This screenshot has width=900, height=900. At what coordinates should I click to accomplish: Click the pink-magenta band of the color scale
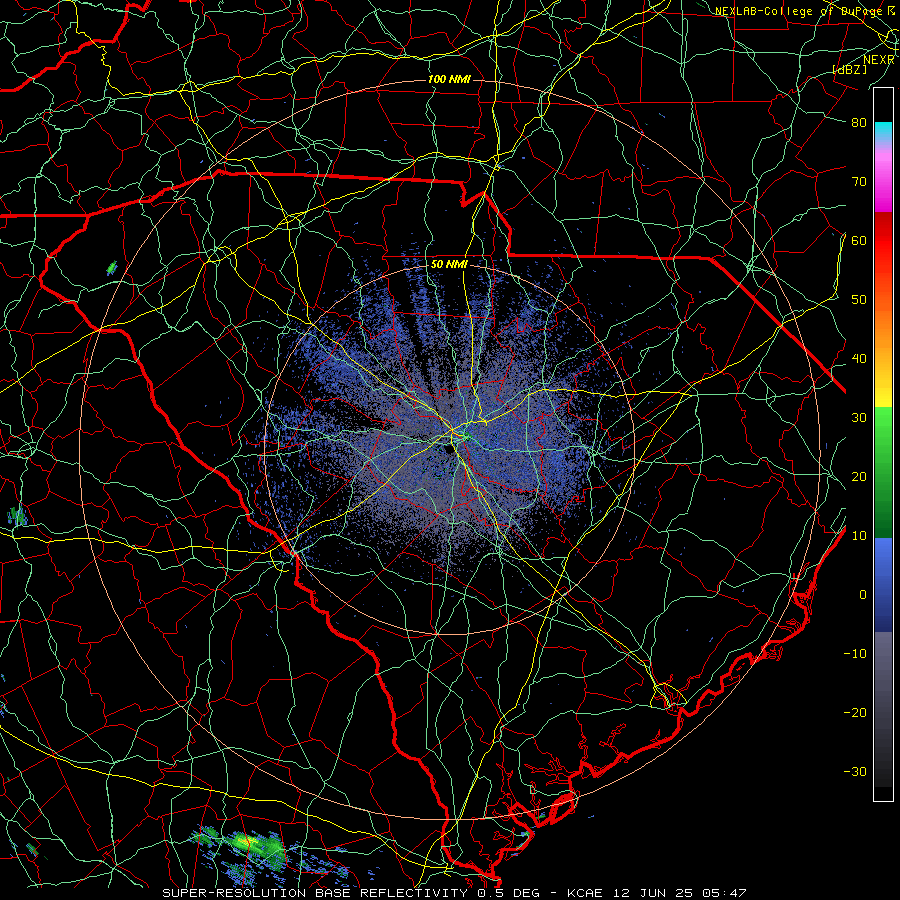point(883,178)
